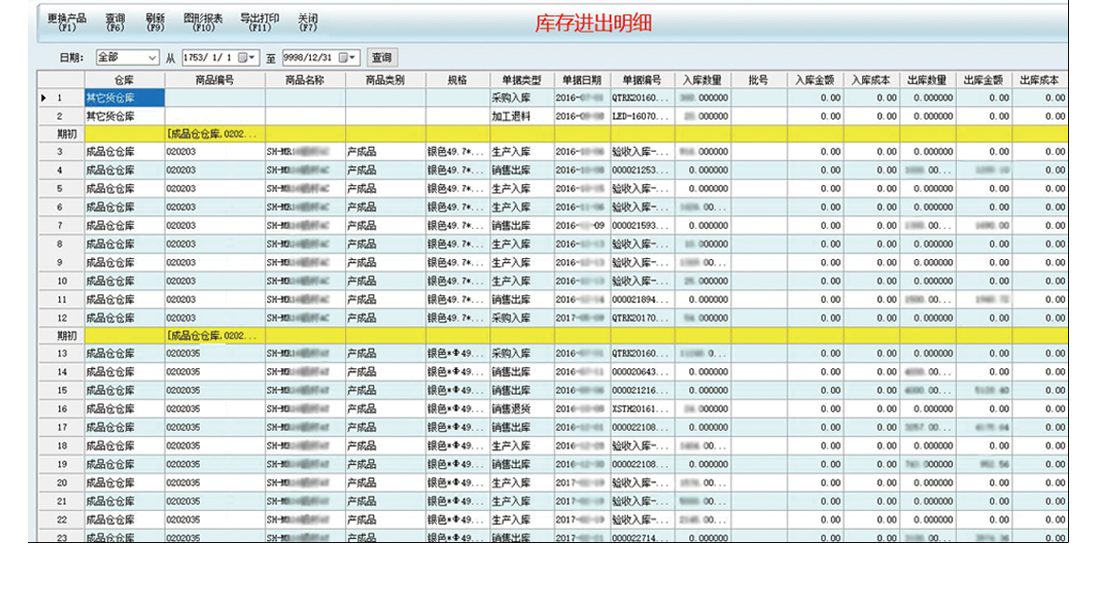This screenshot has width=1097, height=600.
Task: Click the 更换产品 (F1) toolbar item
Action: [67, 22]
